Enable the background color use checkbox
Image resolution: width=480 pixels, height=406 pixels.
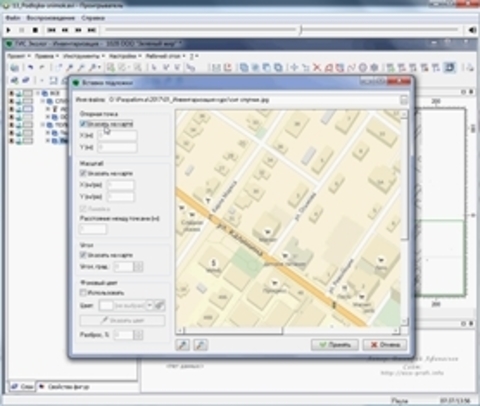coord(83,293)
